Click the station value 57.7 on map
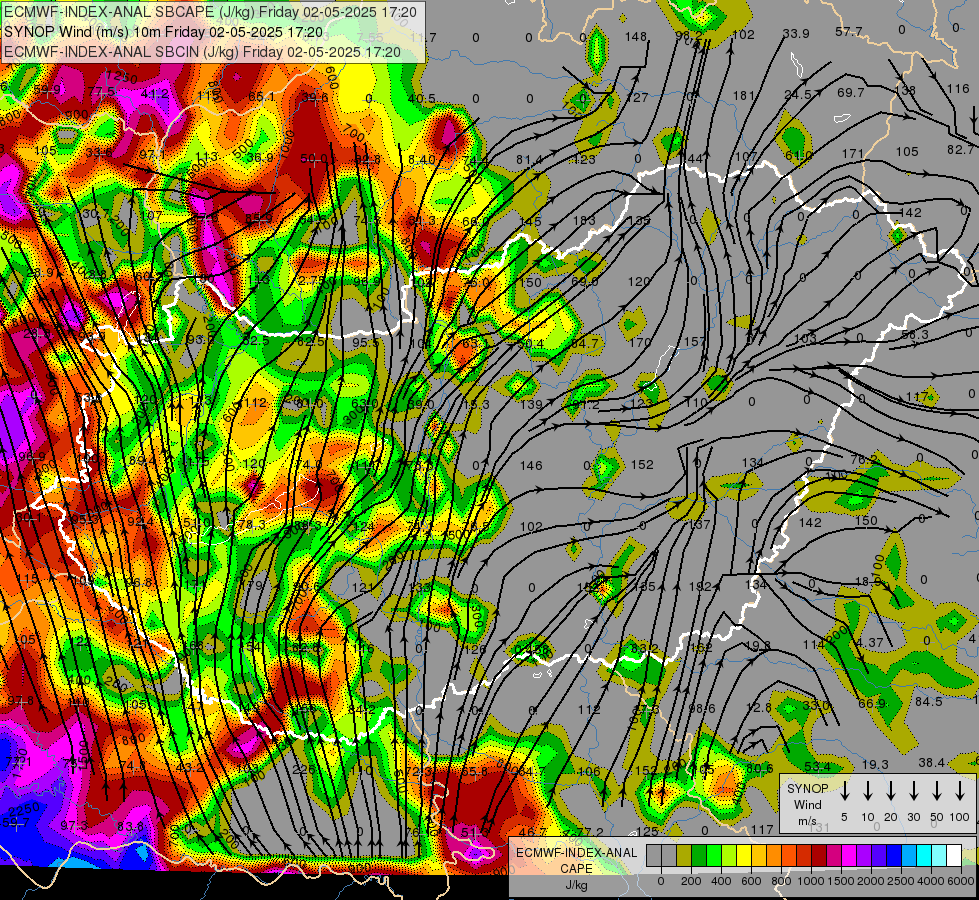 click(x=849, y=31)
